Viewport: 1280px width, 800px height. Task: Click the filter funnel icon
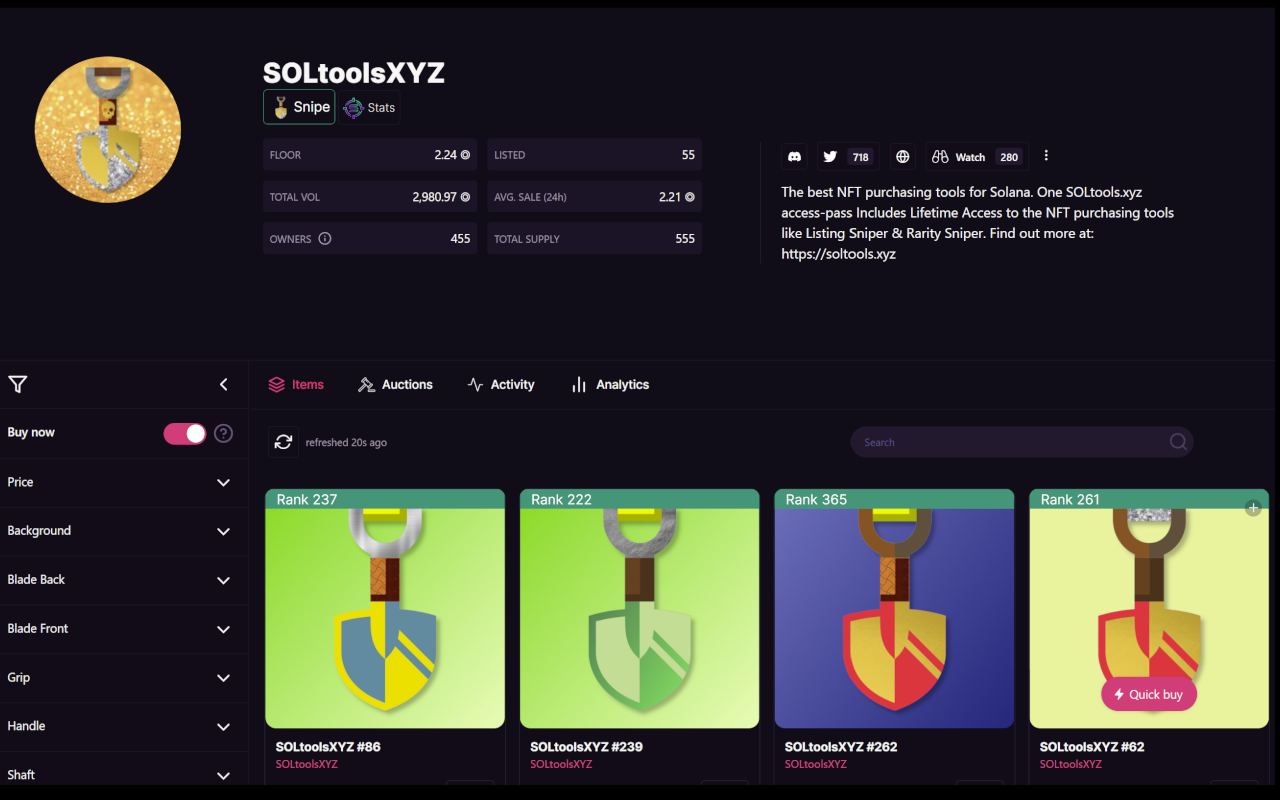tap(17, 384)
